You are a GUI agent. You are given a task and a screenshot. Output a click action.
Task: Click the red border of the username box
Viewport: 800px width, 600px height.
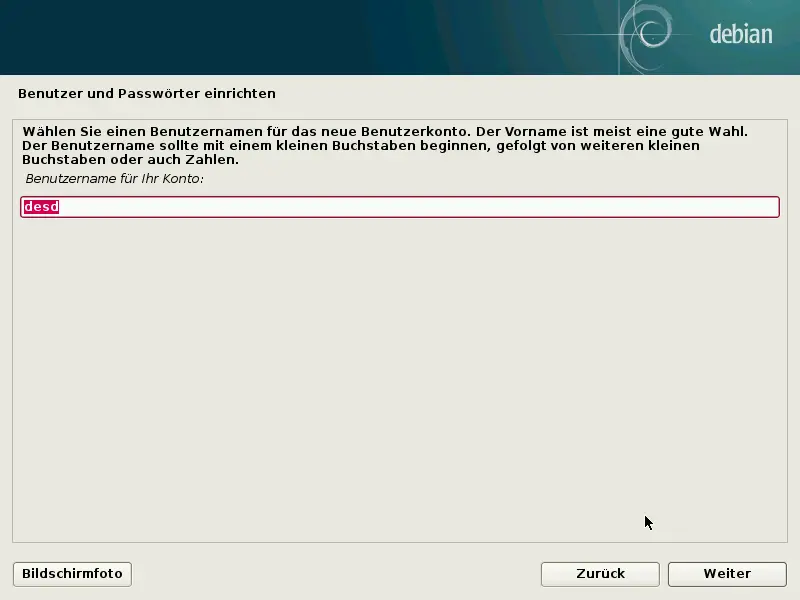click(400, 197)
